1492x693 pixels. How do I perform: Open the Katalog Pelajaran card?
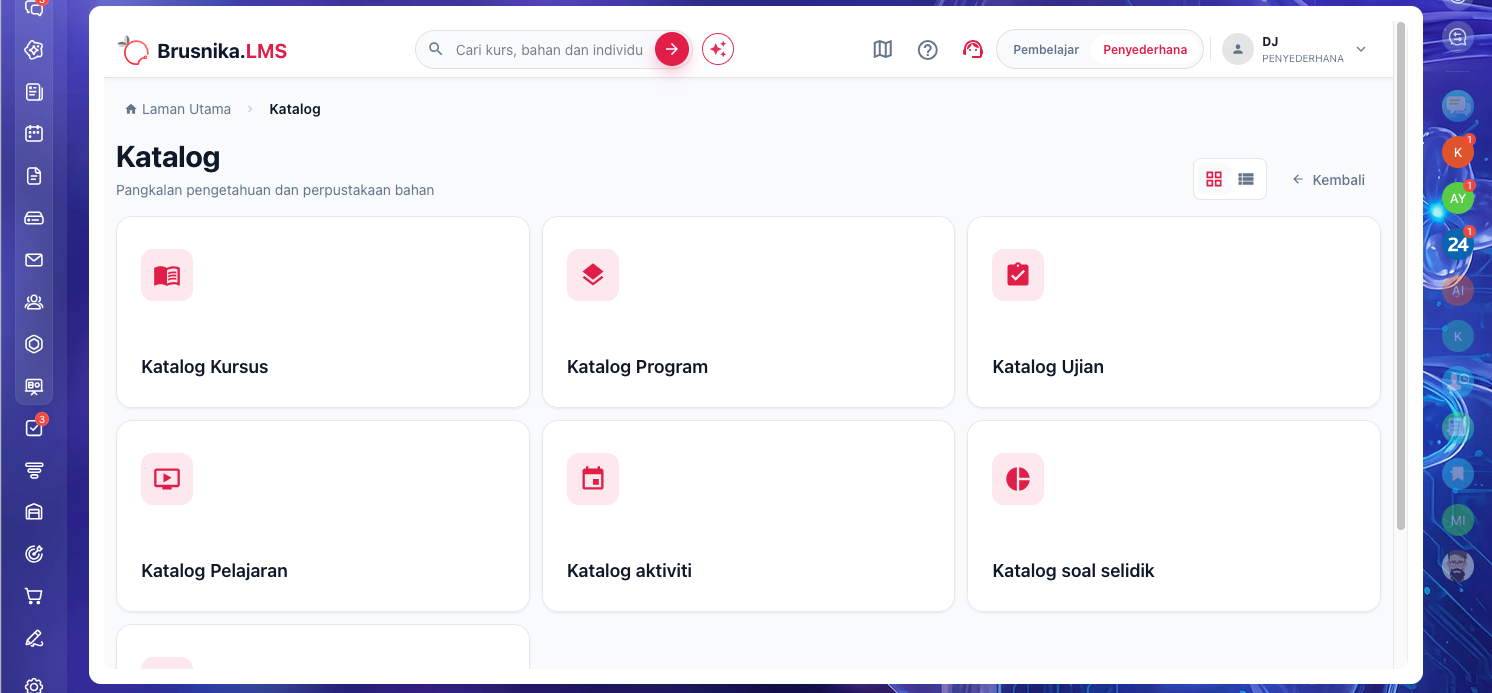(323, 516)
